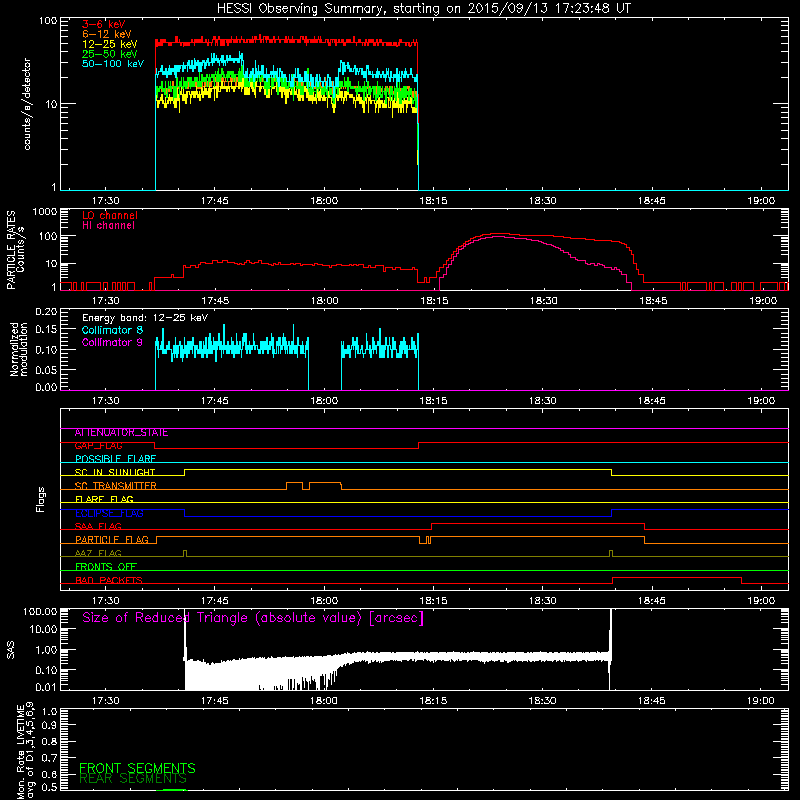Click the "PARTICLE_FLAG" flag label
The height and width of the screenshot is (800, 800).
click(x=112, y=540)
